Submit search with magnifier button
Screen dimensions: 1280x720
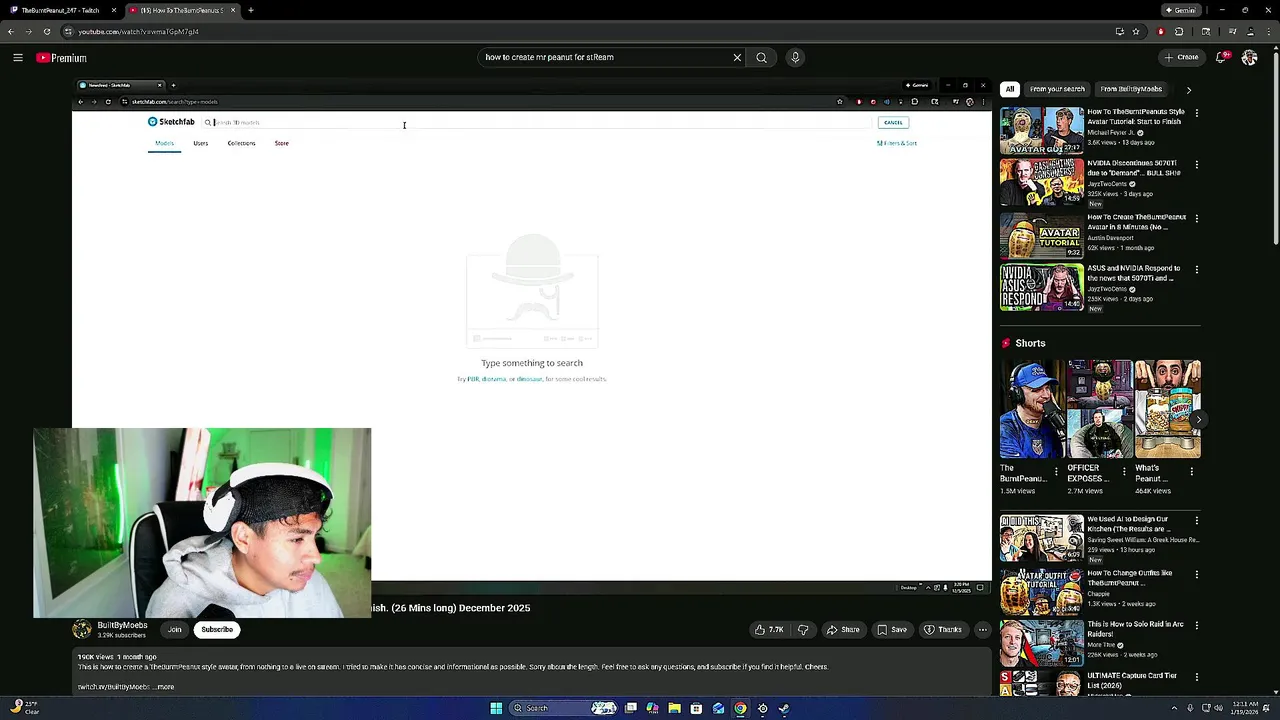(x=762, y=57)
